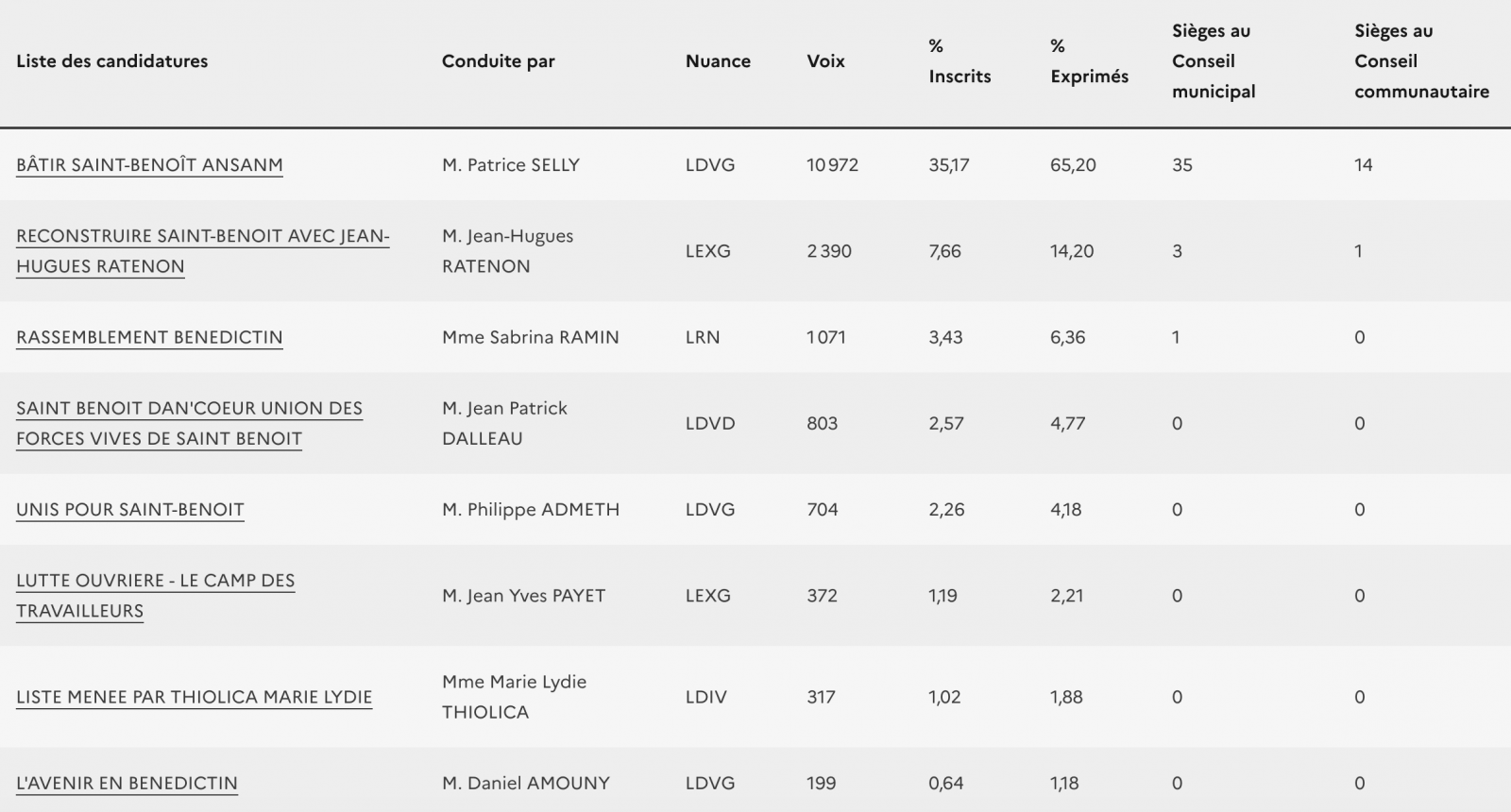Select the LRN nuance cell
The image size is (1511, 812).
[x=703, y=337]
